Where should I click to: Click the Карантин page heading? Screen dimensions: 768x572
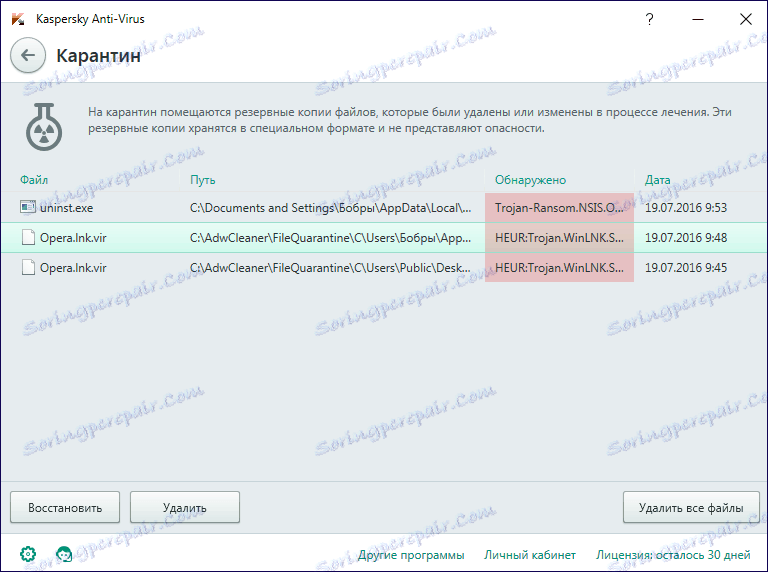pos(98,56)
